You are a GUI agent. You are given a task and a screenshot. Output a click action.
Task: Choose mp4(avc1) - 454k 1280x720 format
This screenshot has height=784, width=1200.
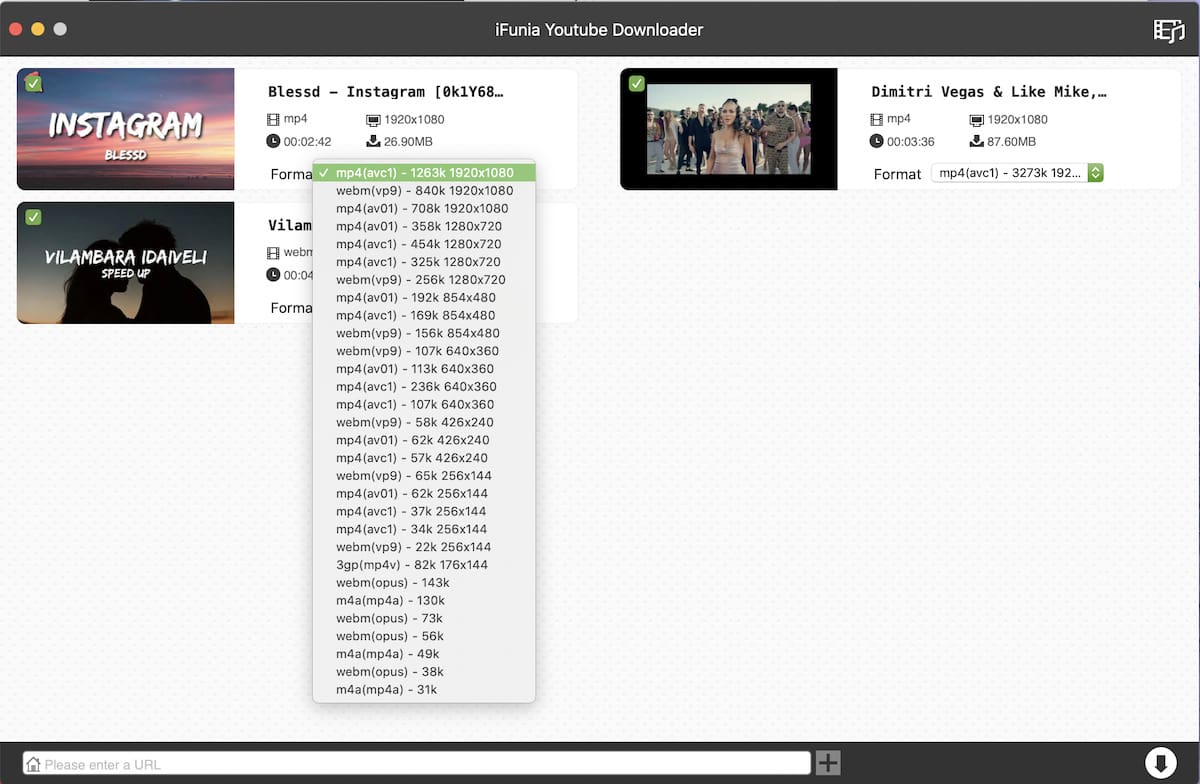point(418,244)
